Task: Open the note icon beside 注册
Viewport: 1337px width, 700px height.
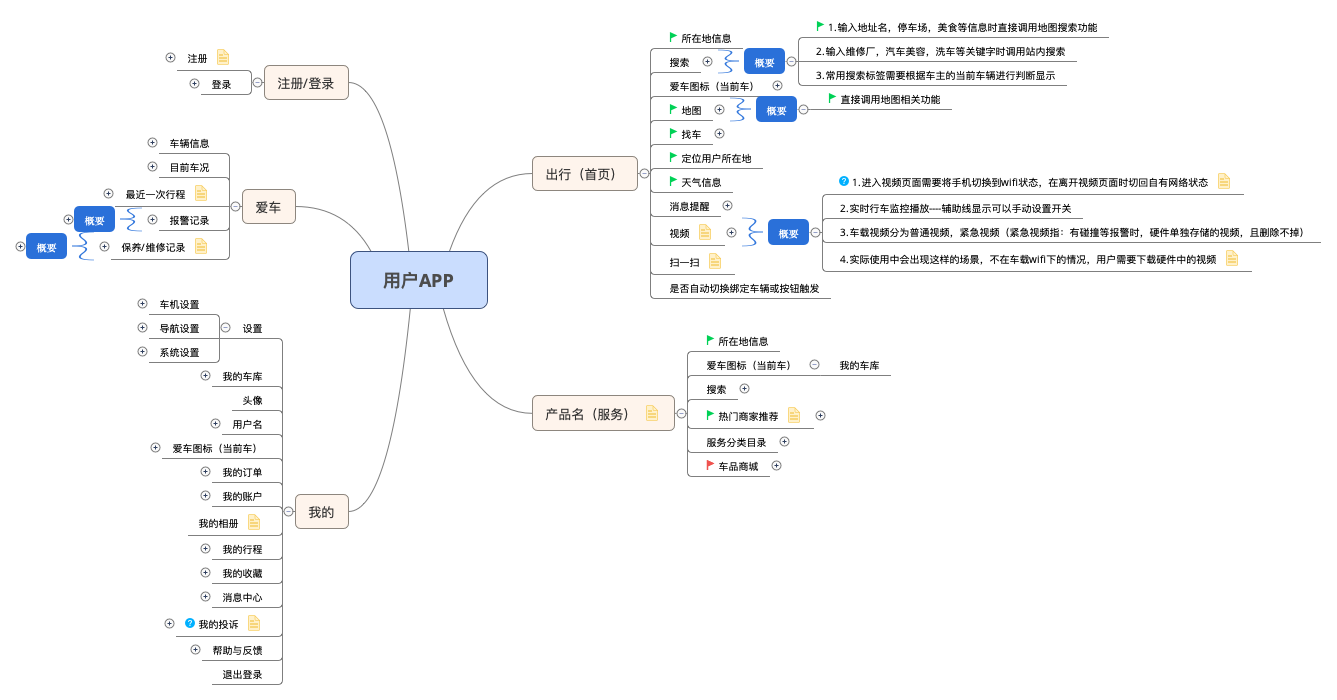Action: [223, 58]
